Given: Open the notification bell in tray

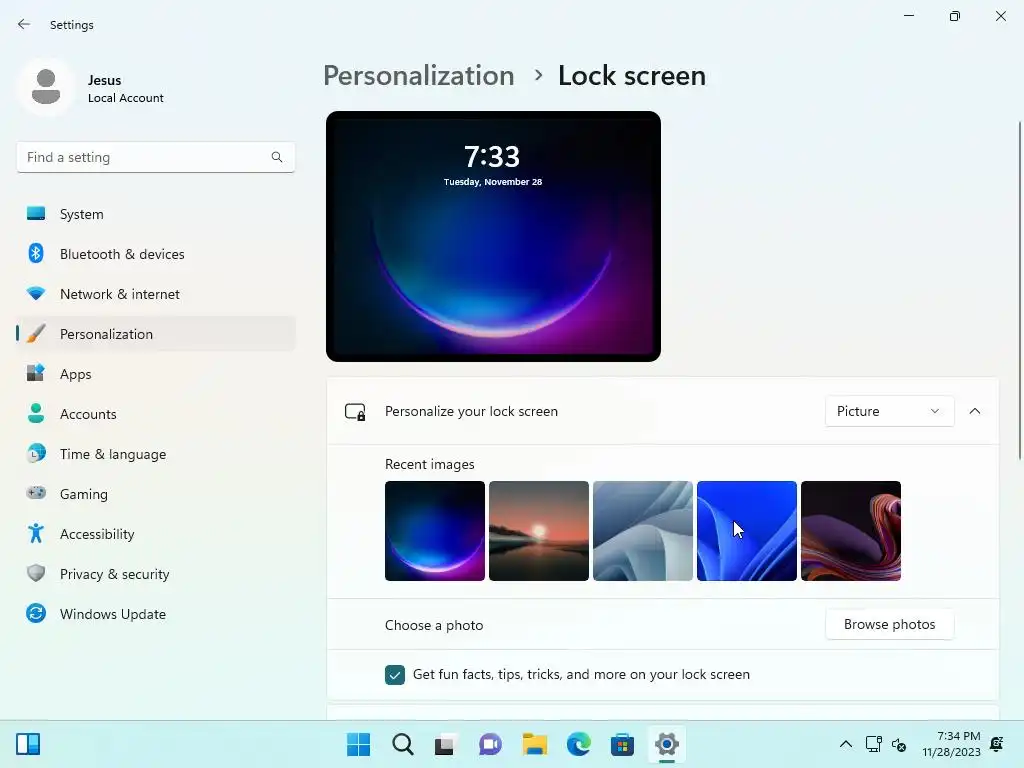Looking at the screenshot, I should tap(997, 744).
